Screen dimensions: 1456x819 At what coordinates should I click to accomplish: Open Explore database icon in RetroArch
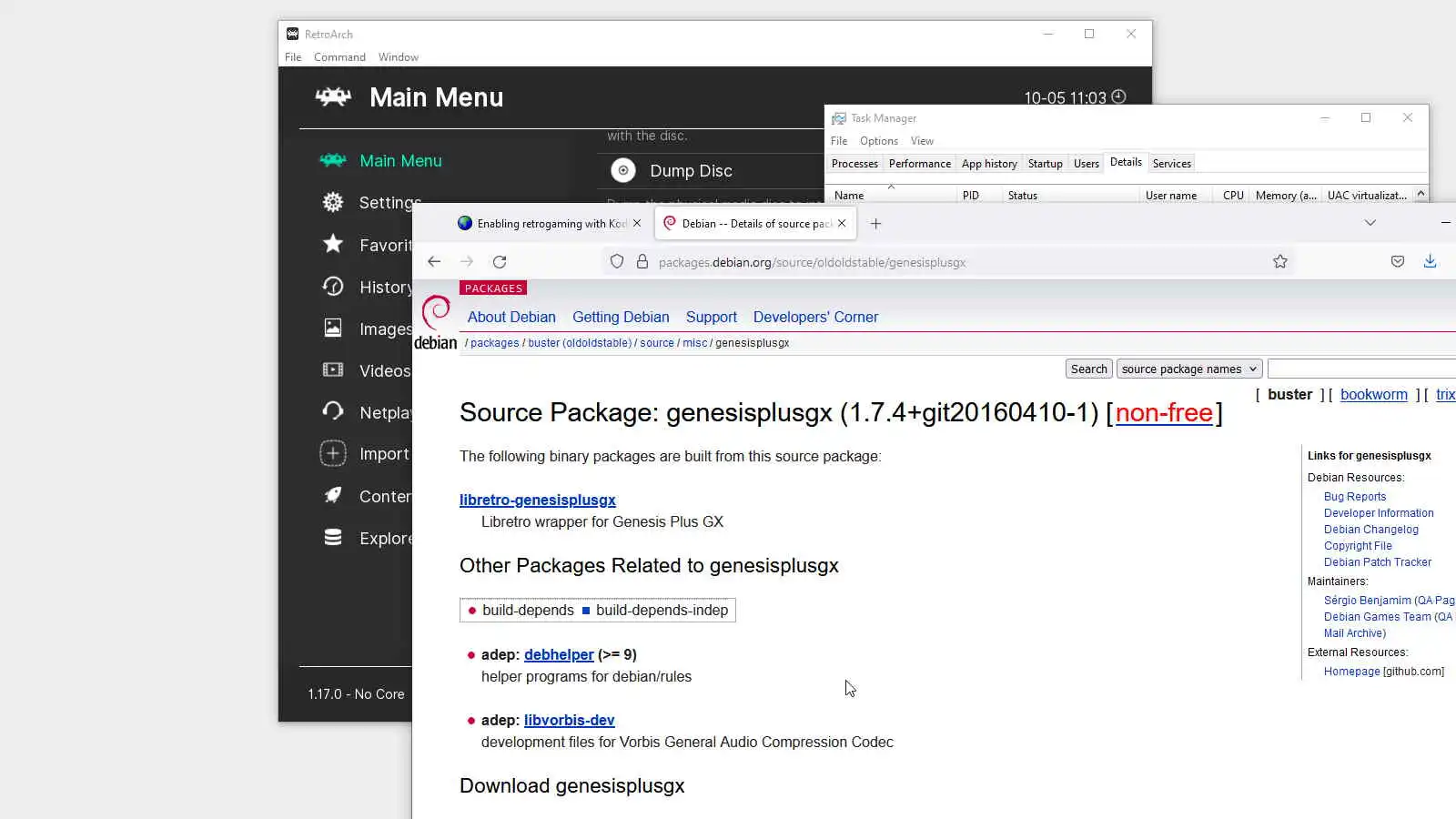click(333, 538)
